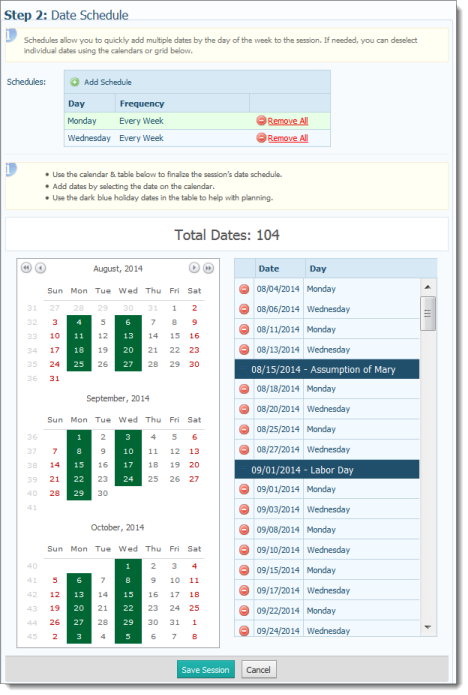Viewport: 468px width, 695px height.
Task: Jump back a year with double-left arrow
Action: [x=27, y=268]
